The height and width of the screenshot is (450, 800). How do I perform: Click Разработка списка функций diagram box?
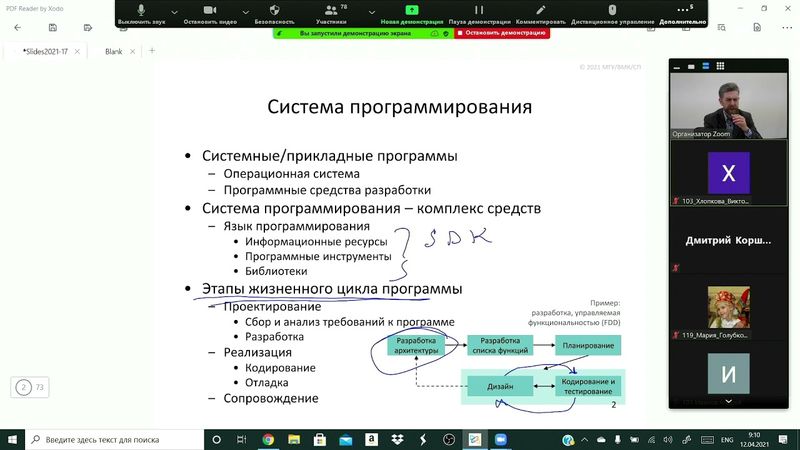(500, 345)
